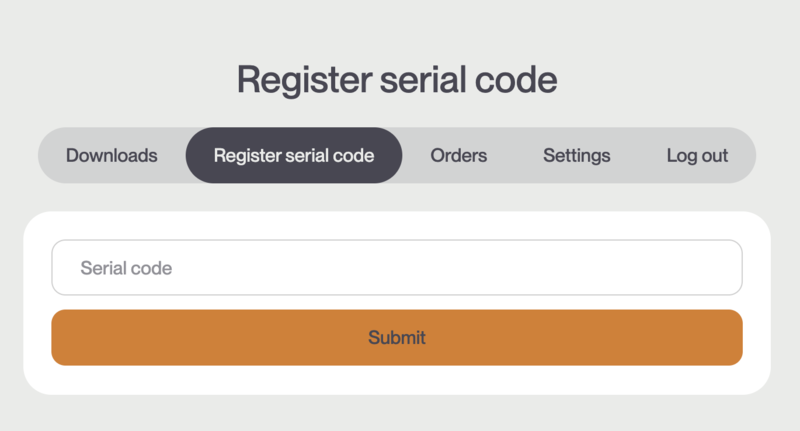Click the dark highlighted active nav pill
The width and height of the screenshot is (800, 431).
(294, 156)
